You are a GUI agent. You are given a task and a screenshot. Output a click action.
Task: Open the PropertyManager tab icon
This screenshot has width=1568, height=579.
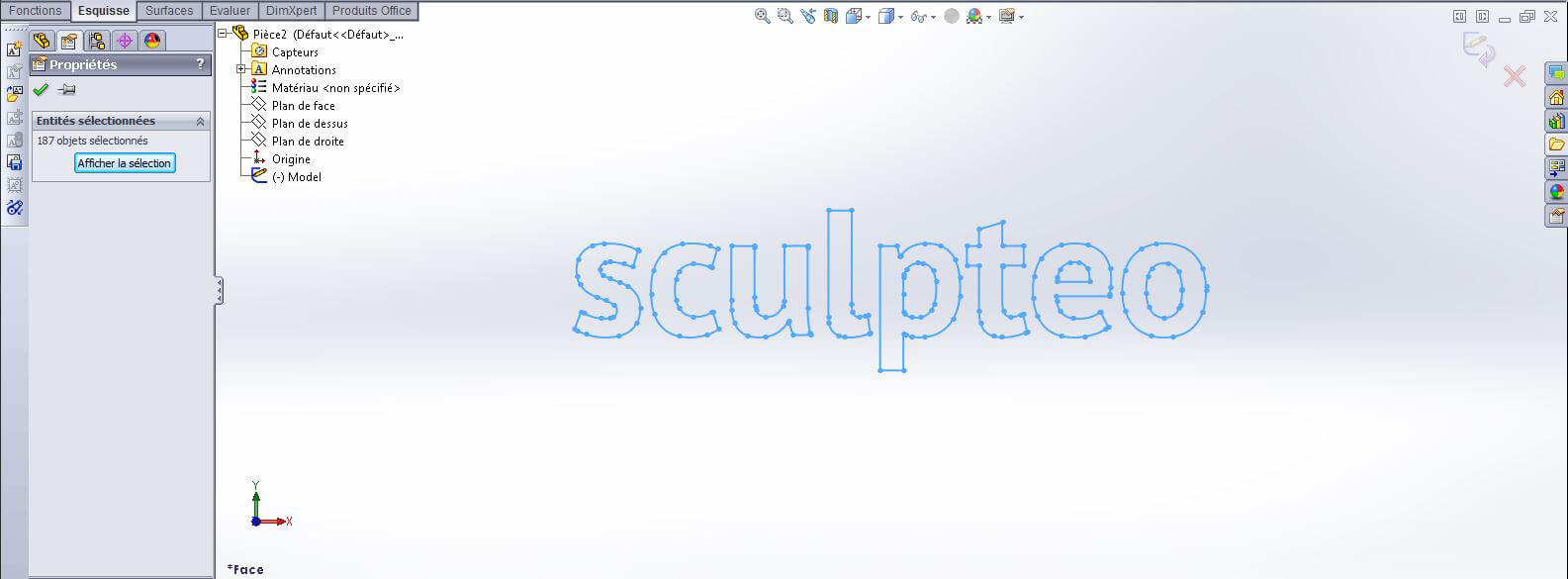68,41
